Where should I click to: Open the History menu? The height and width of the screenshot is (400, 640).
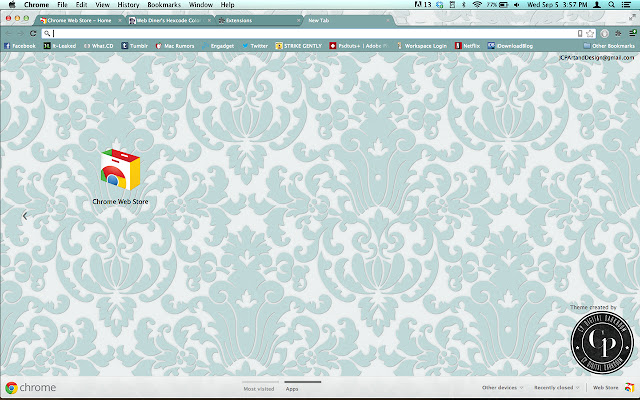coord(128,4)
